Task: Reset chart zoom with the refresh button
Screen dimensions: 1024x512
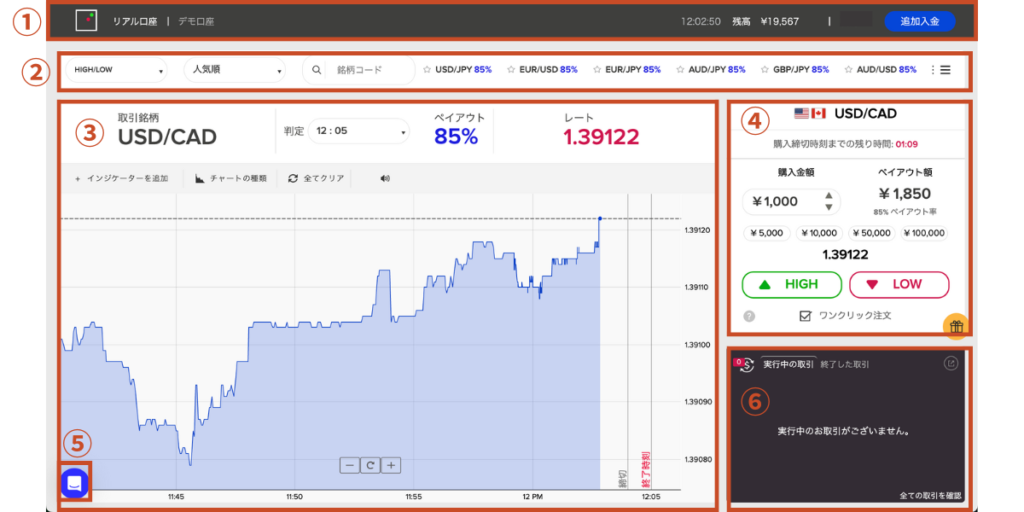Action: click(370, 465)
